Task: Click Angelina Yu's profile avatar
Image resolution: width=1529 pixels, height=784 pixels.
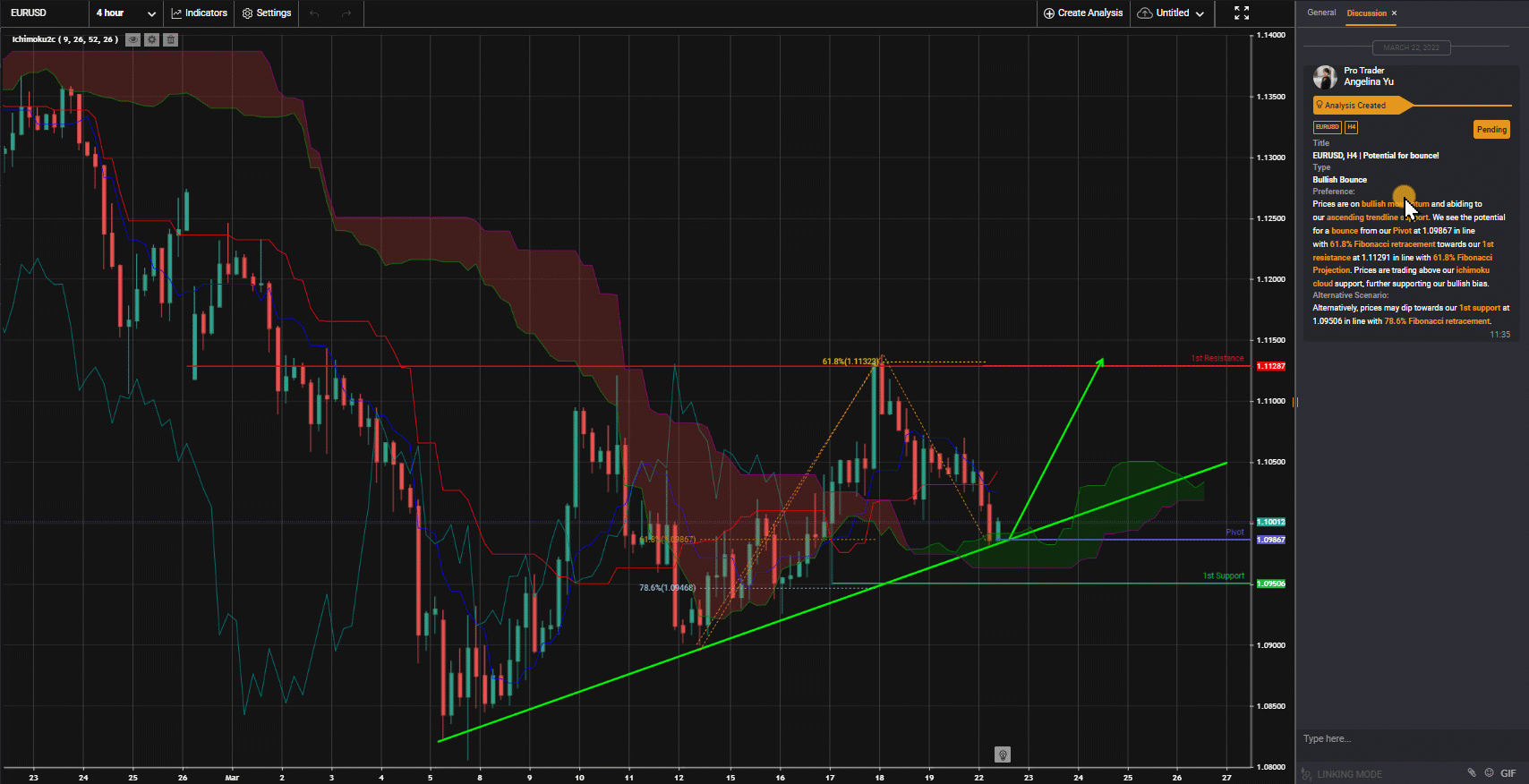Action: (1325, 77)
